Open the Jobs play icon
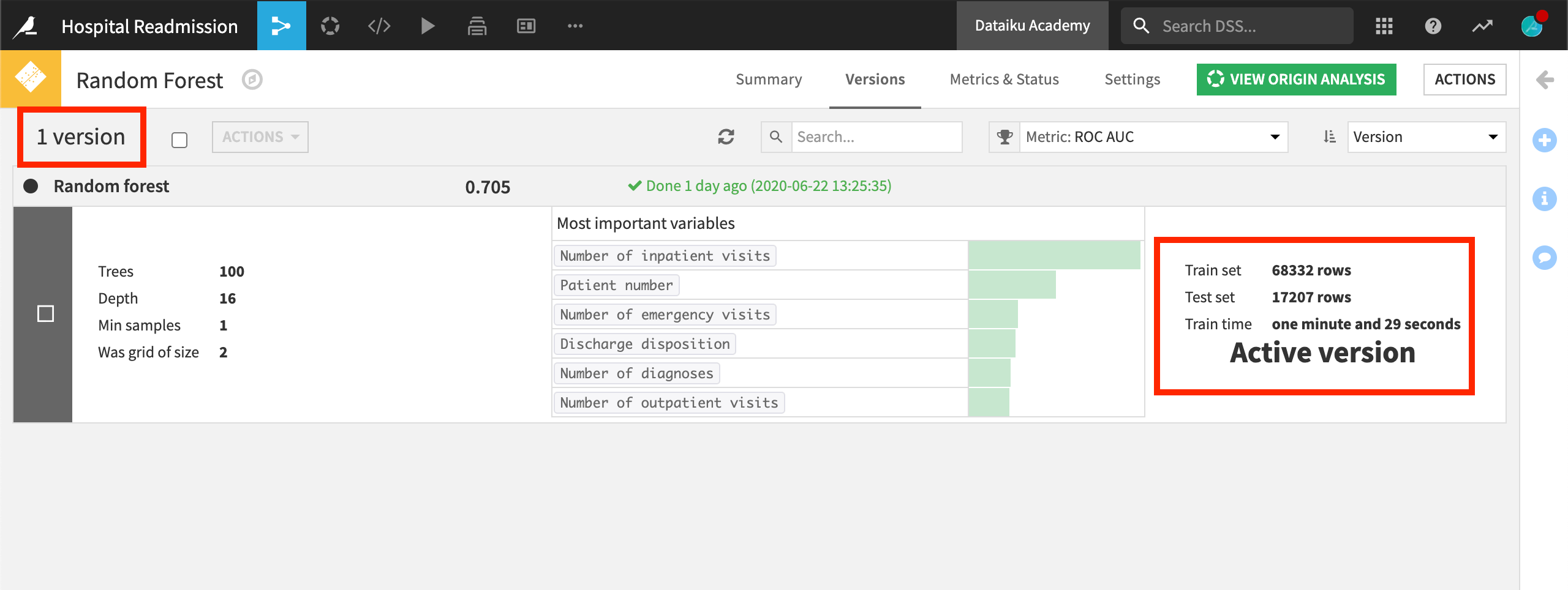 coord(428,26)
